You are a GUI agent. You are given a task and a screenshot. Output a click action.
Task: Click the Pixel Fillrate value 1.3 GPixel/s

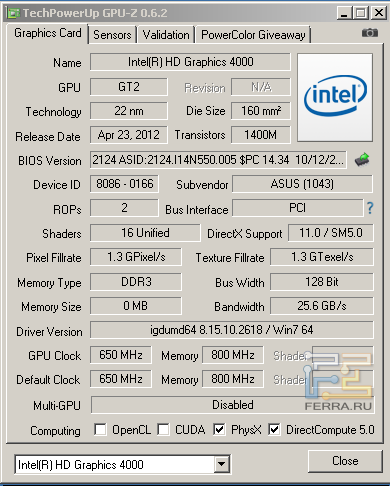pos(136,257)
